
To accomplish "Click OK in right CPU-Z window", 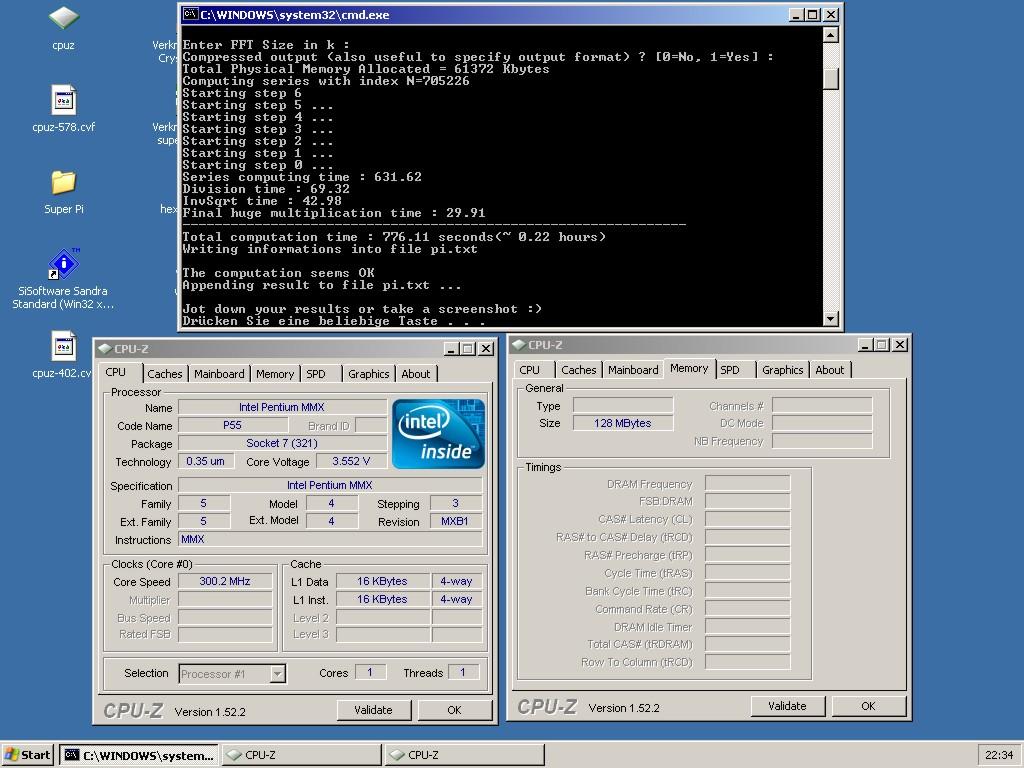I will tap(868, 706).
